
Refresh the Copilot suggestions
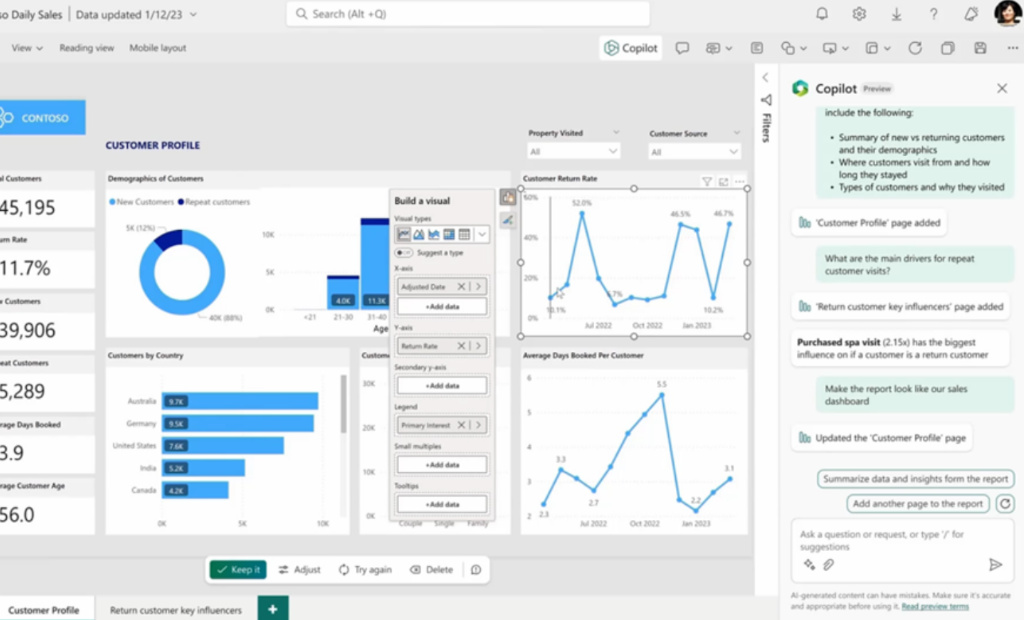coord(1005,504)
